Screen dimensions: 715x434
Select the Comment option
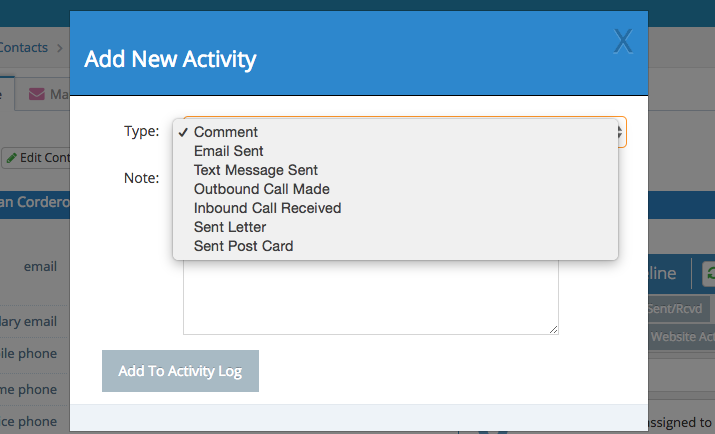[226, 132]
